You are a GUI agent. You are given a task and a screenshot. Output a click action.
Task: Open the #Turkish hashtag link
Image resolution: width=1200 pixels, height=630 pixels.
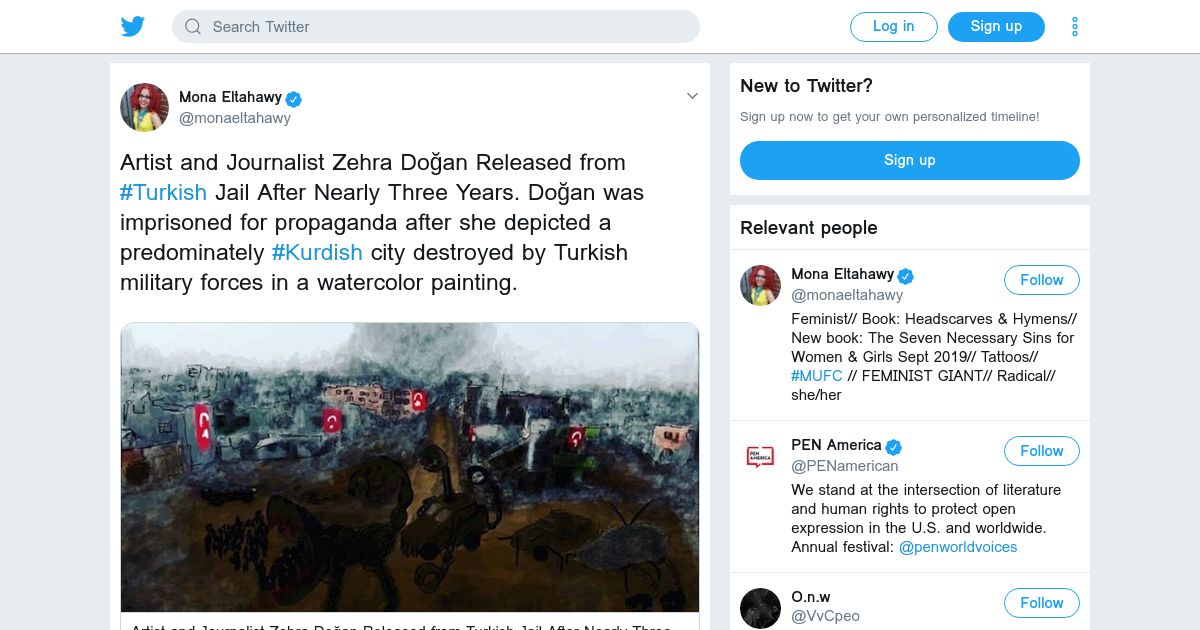point(163,192)
